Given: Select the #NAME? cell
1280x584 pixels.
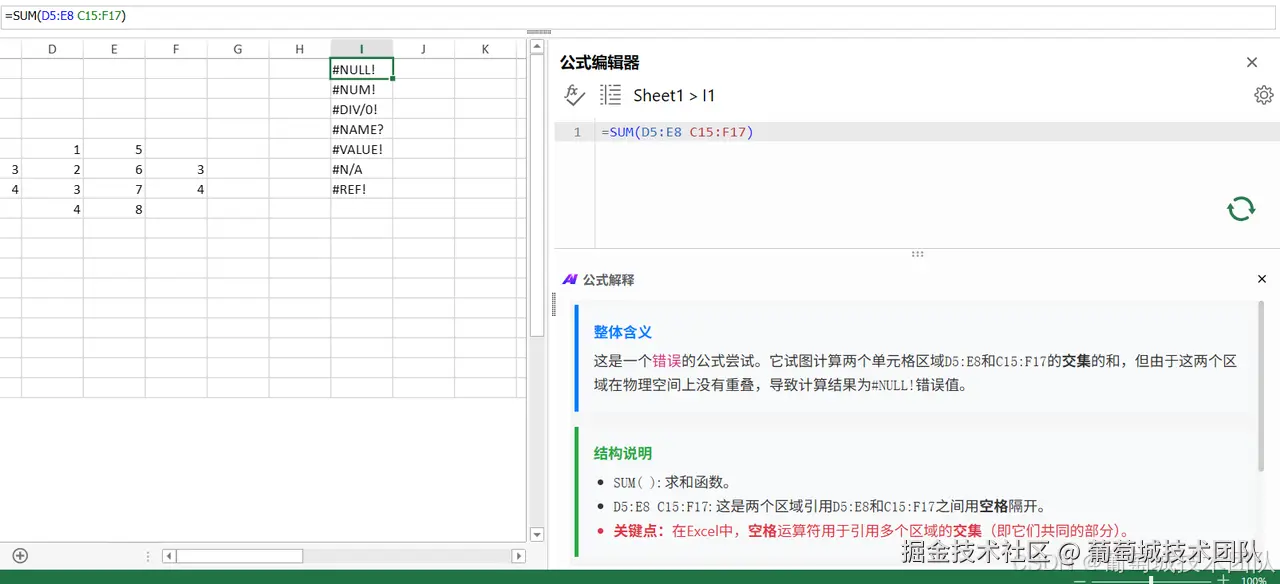Looking at the screenshot, I should (362, 129).
